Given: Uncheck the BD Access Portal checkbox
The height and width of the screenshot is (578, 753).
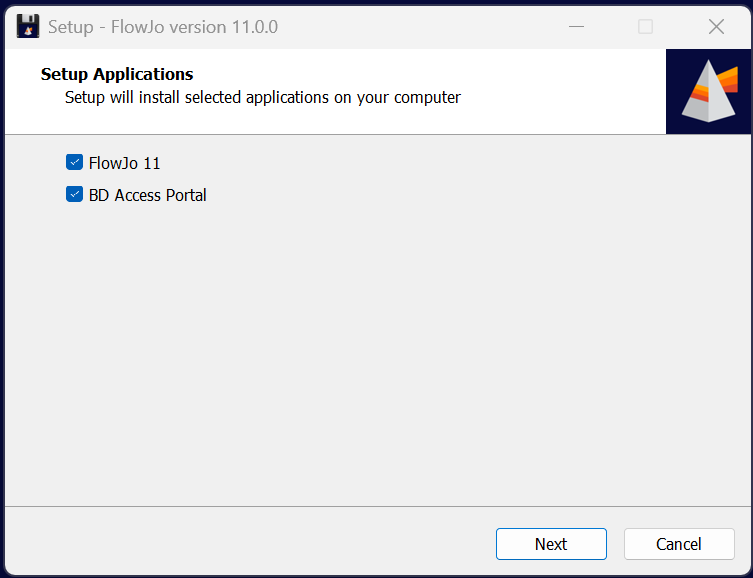Looking at the screenshot, I should click(74, 195).
